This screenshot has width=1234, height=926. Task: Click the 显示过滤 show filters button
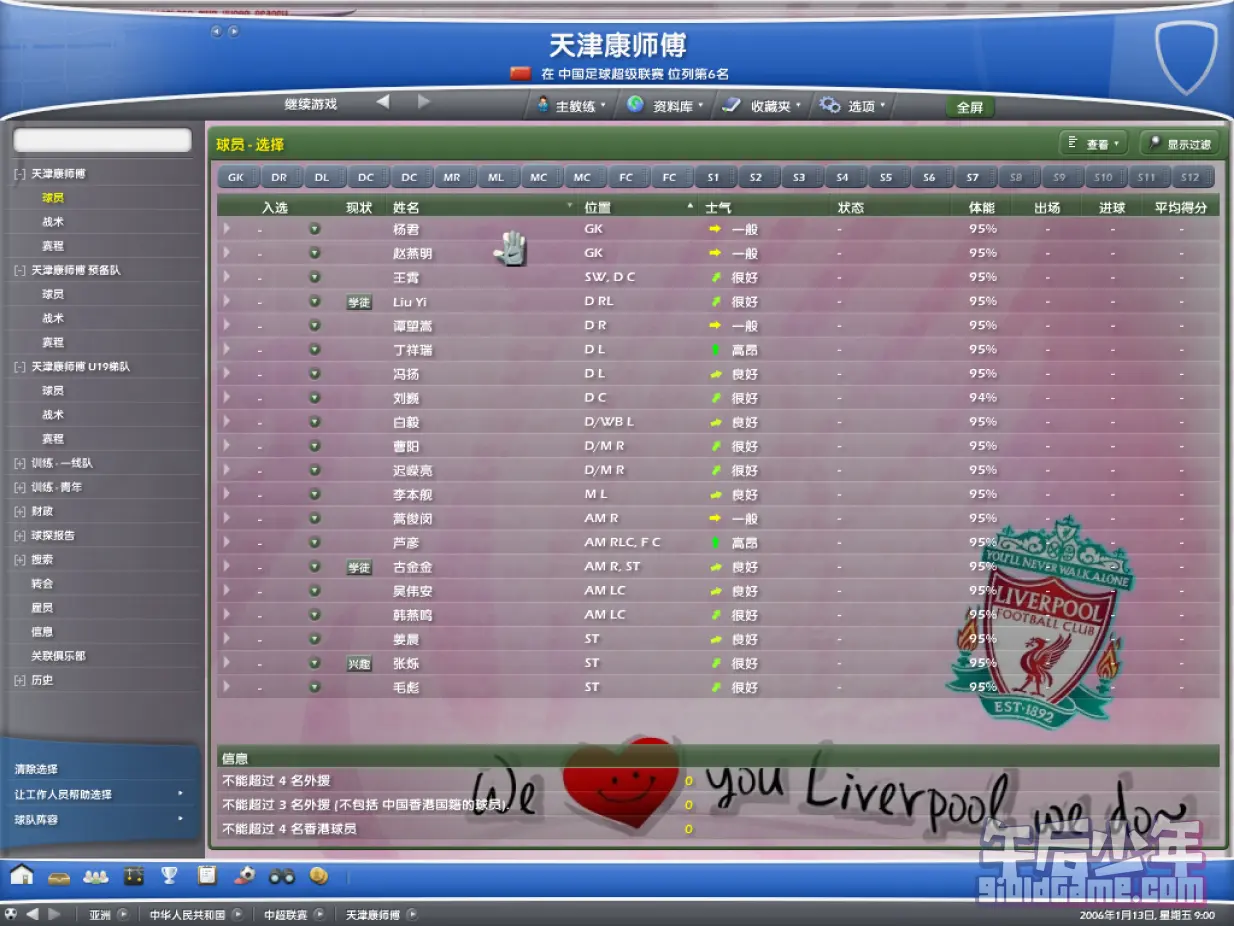coord(1181,144)
